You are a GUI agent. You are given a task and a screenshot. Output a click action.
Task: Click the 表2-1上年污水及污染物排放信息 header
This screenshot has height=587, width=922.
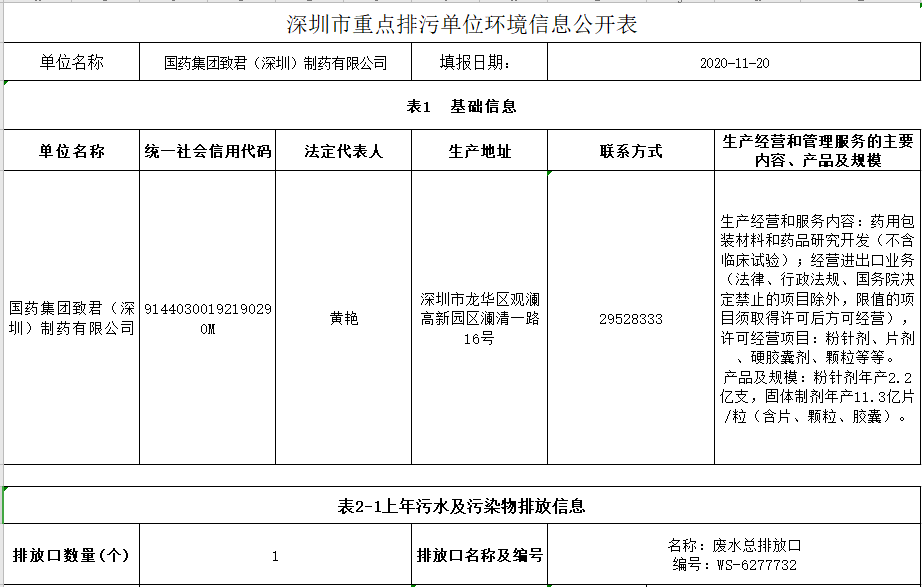click(461, 506)
